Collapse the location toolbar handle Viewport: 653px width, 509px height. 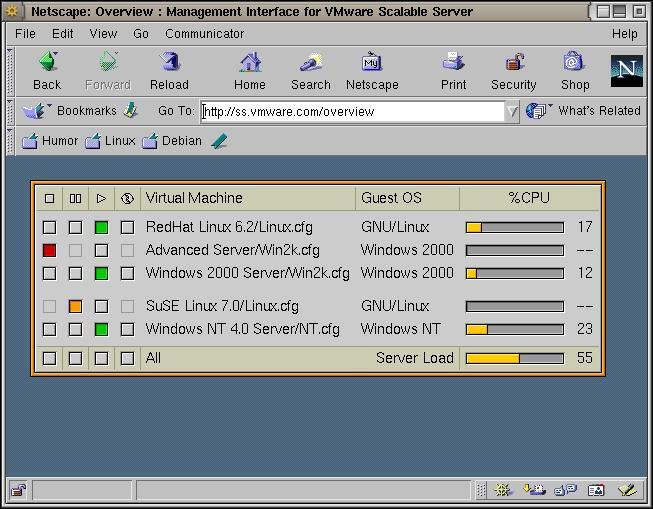[x=10, y=111]
